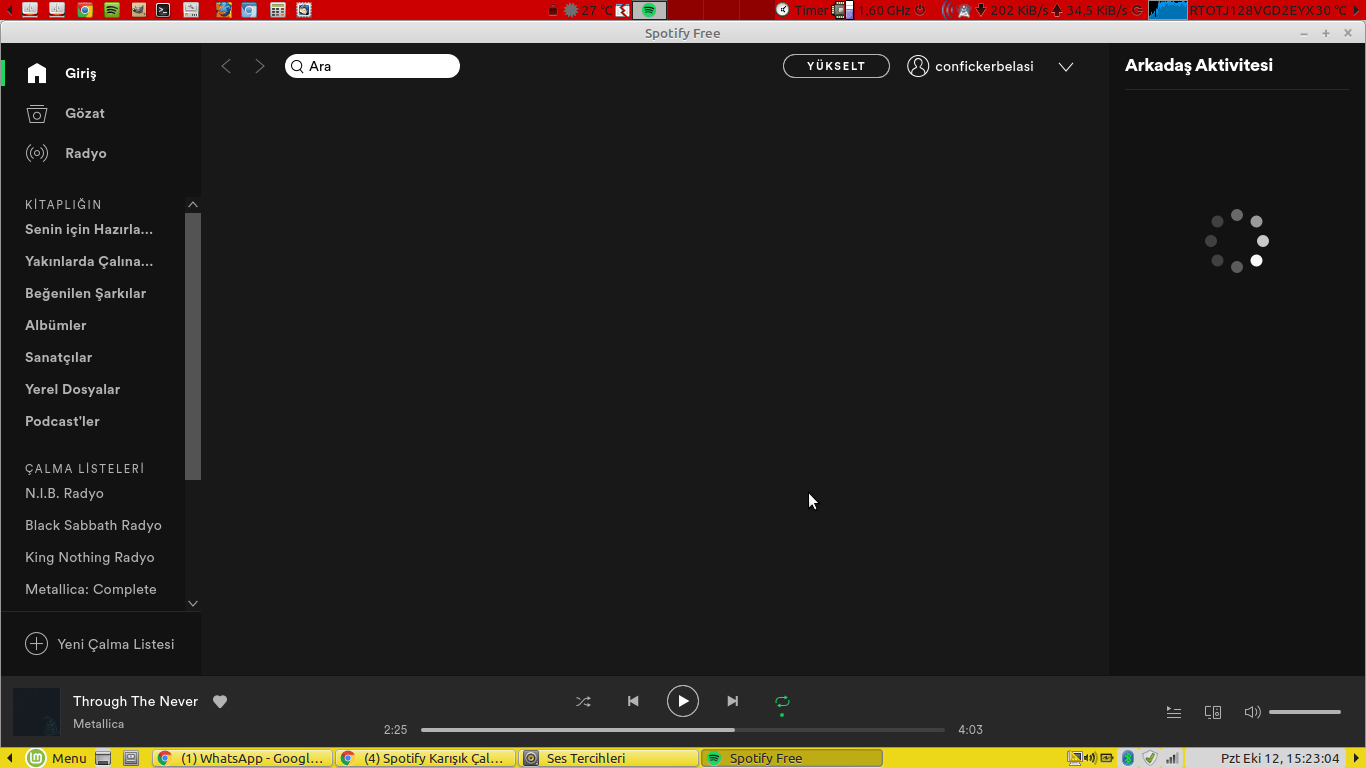Skip to the previous track
Viewport: 1366px width, 768px height.
[x=633, y=701]
